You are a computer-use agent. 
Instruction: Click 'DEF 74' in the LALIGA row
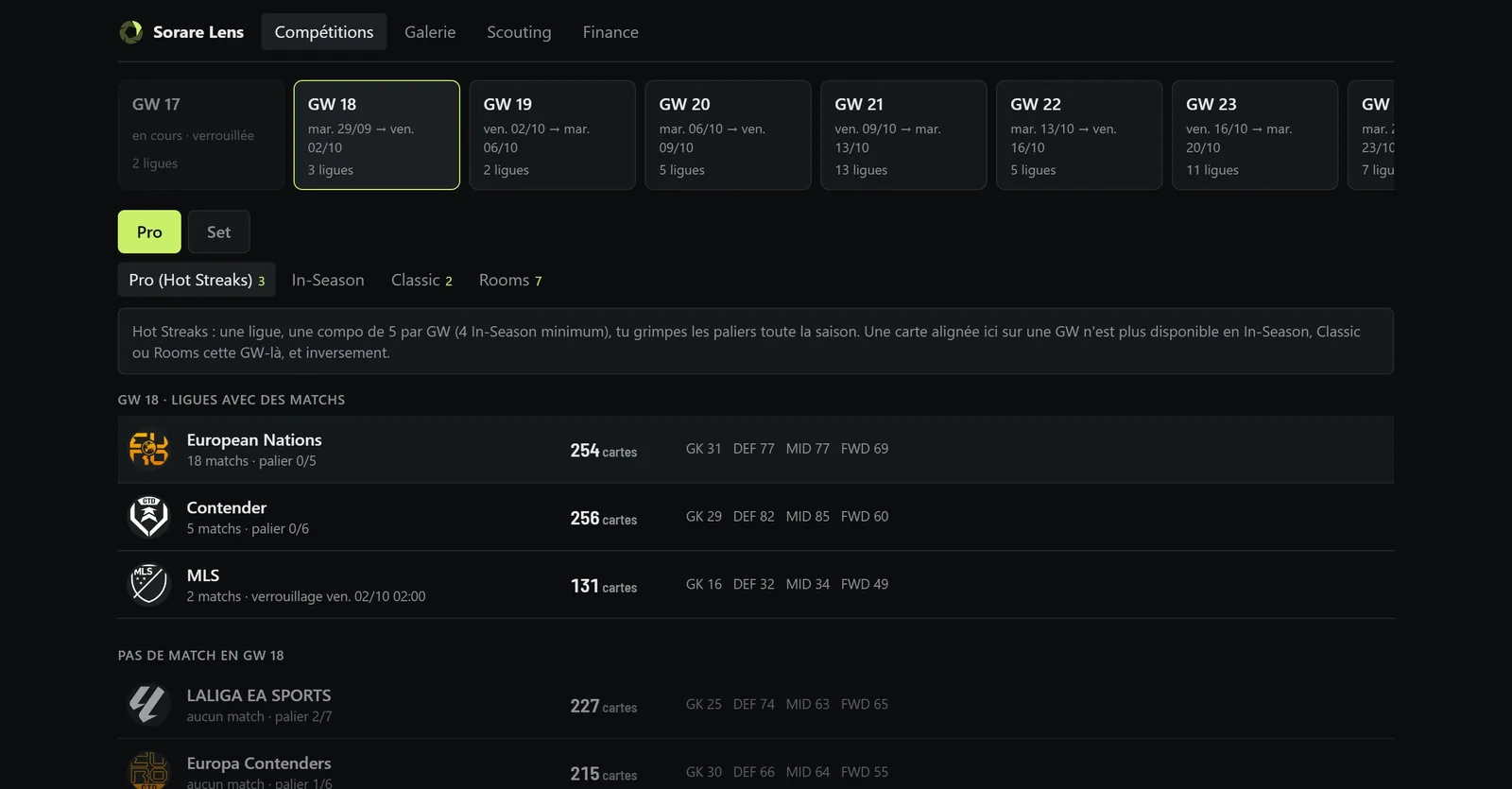click(754, 705)
